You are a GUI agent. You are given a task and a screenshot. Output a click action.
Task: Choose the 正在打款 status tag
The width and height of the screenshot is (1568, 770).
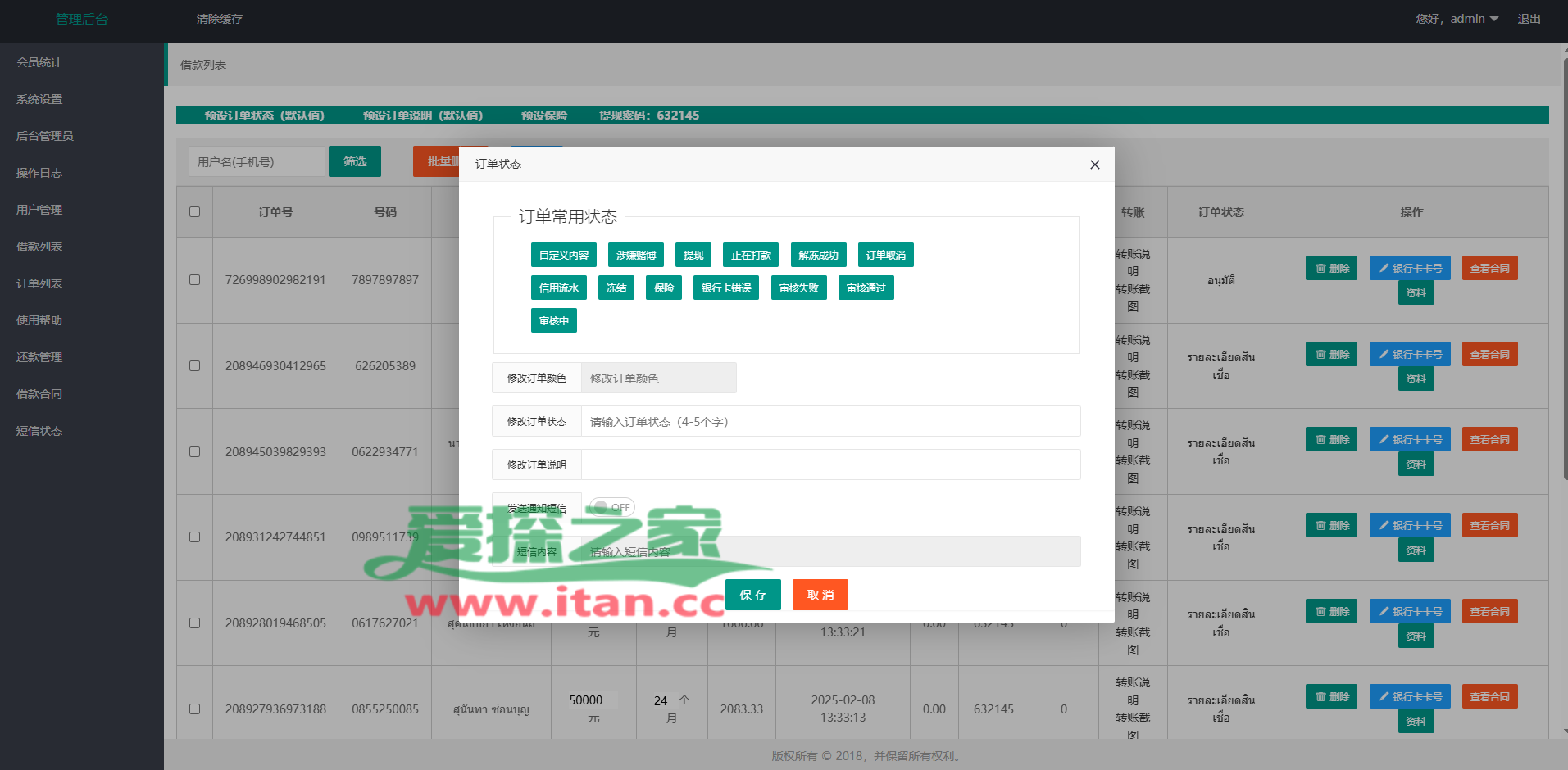point(751,255)
